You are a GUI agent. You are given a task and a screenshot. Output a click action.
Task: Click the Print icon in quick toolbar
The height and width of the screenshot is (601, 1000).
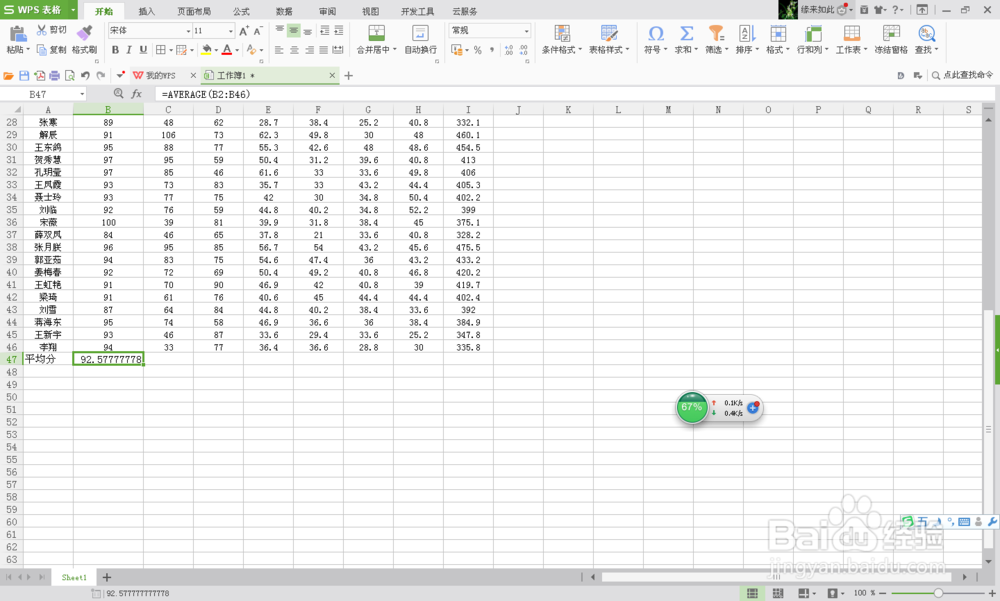tap(55, 75)
